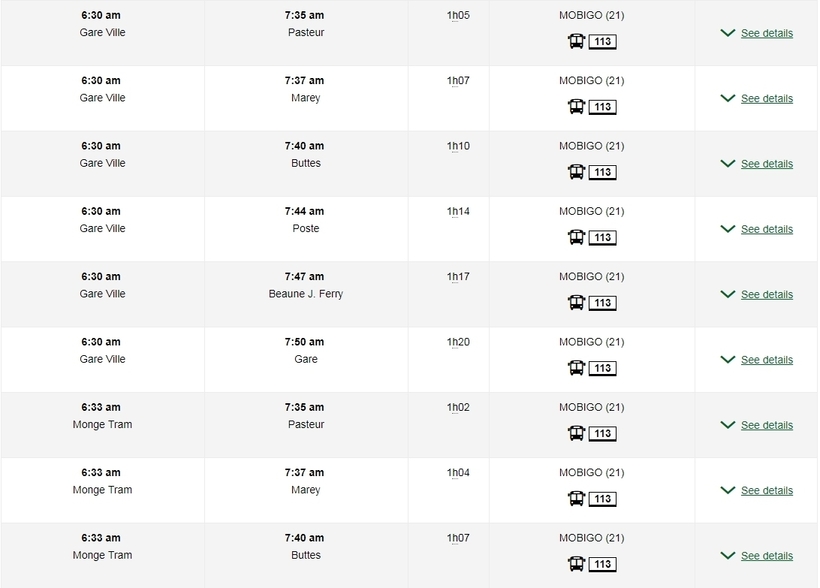
Task: Click the 1h10 duration abbreviation
Action: 458,146
